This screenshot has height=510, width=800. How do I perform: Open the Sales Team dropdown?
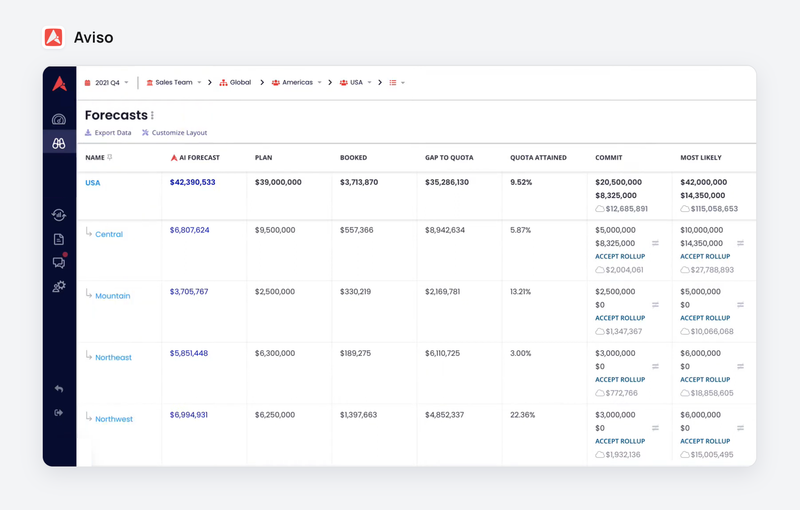tap(174, 82)
